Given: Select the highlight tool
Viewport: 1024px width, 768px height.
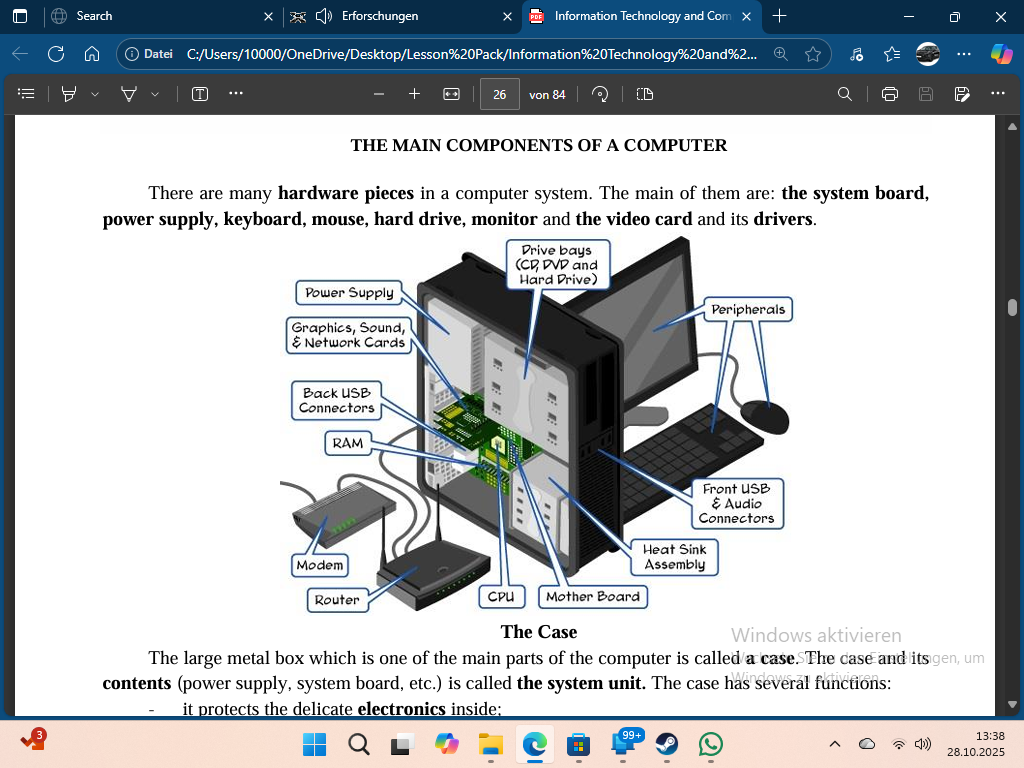Looking at the screenshot, I should coord(69,94).
